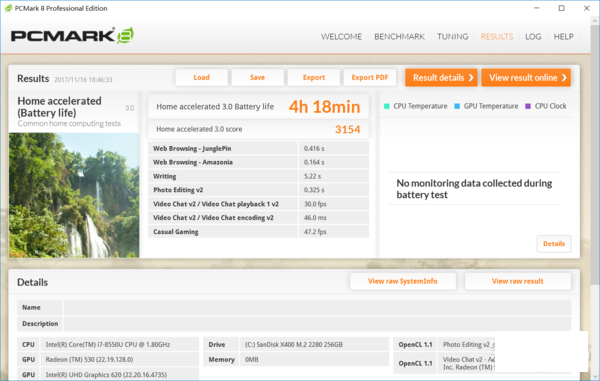600x381 pixels.
Task: Maximize the PCMark 8 window
Action: click(x=561, y=8)
